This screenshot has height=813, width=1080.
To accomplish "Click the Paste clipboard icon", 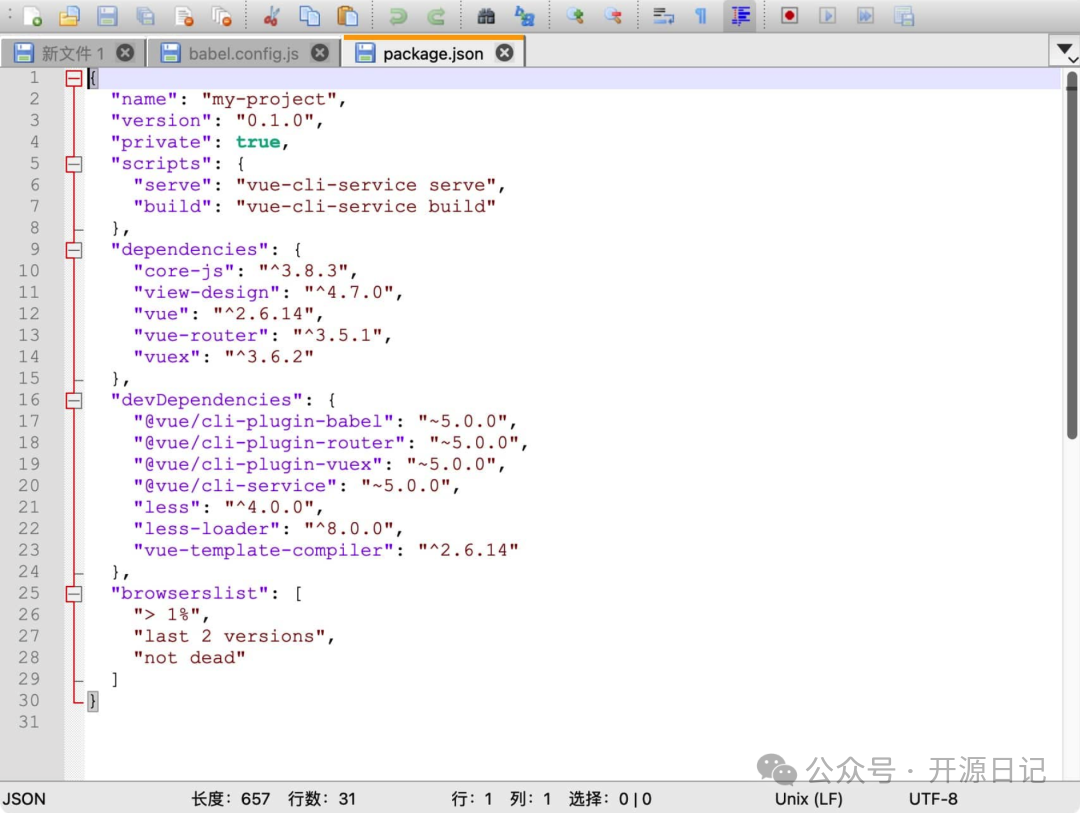I will pyautogui.click(x=348, y=15).
